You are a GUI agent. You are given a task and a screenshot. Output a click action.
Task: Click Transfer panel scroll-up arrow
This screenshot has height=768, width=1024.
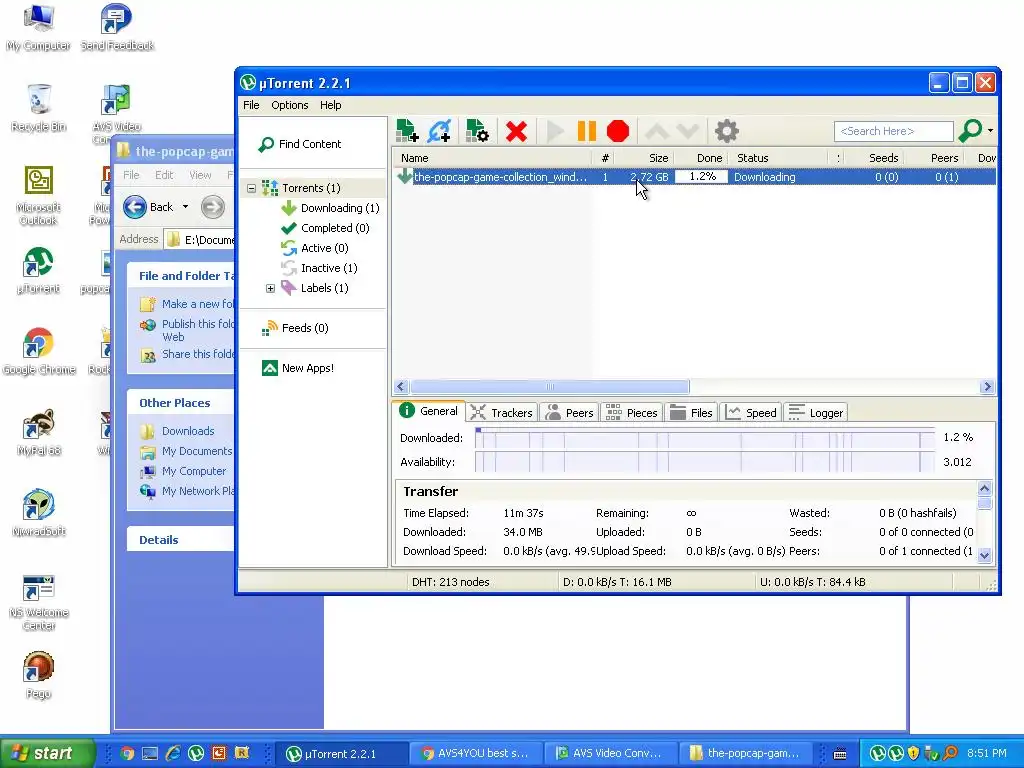(985, 488)
